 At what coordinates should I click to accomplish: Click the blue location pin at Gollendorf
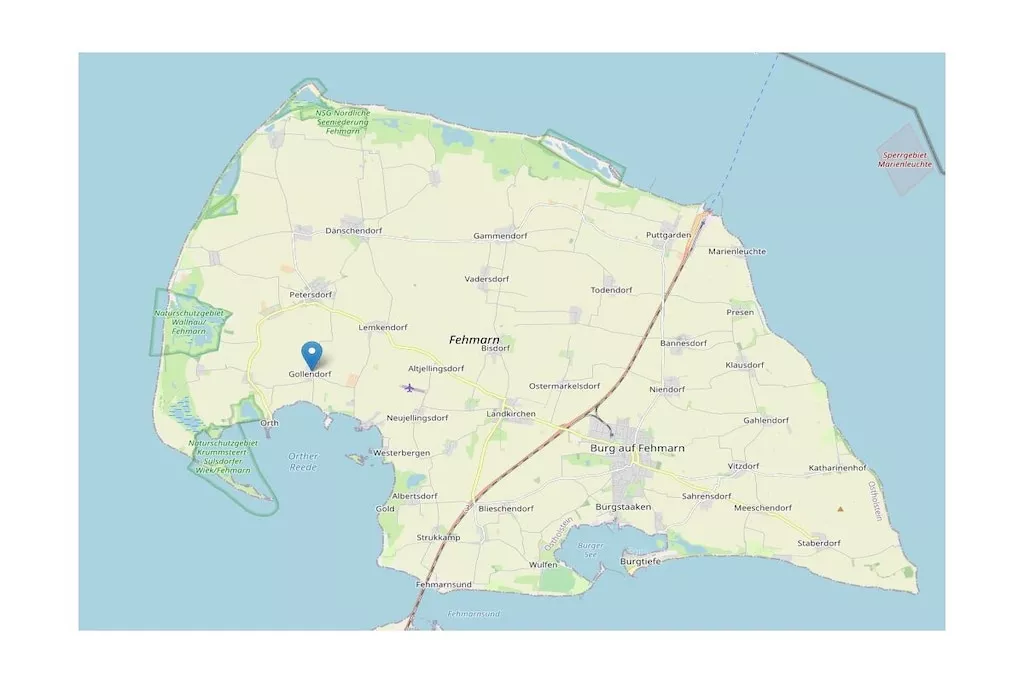click(312, 356)
